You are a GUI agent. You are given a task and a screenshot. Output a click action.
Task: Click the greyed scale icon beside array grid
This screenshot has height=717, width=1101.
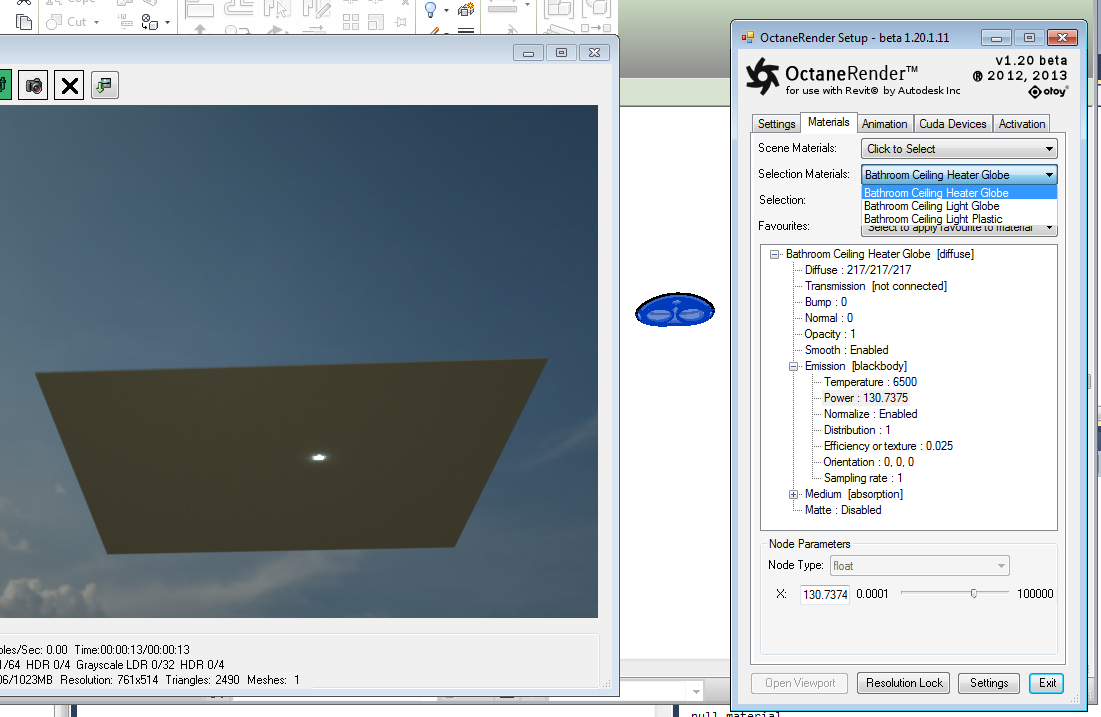376,22
